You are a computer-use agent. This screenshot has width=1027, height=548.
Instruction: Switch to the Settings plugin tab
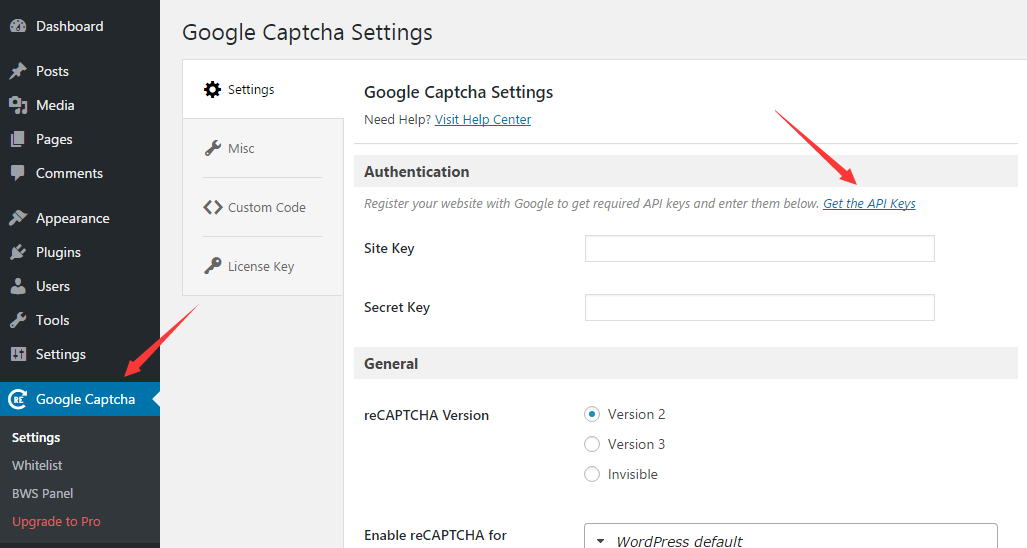(263, 90)
